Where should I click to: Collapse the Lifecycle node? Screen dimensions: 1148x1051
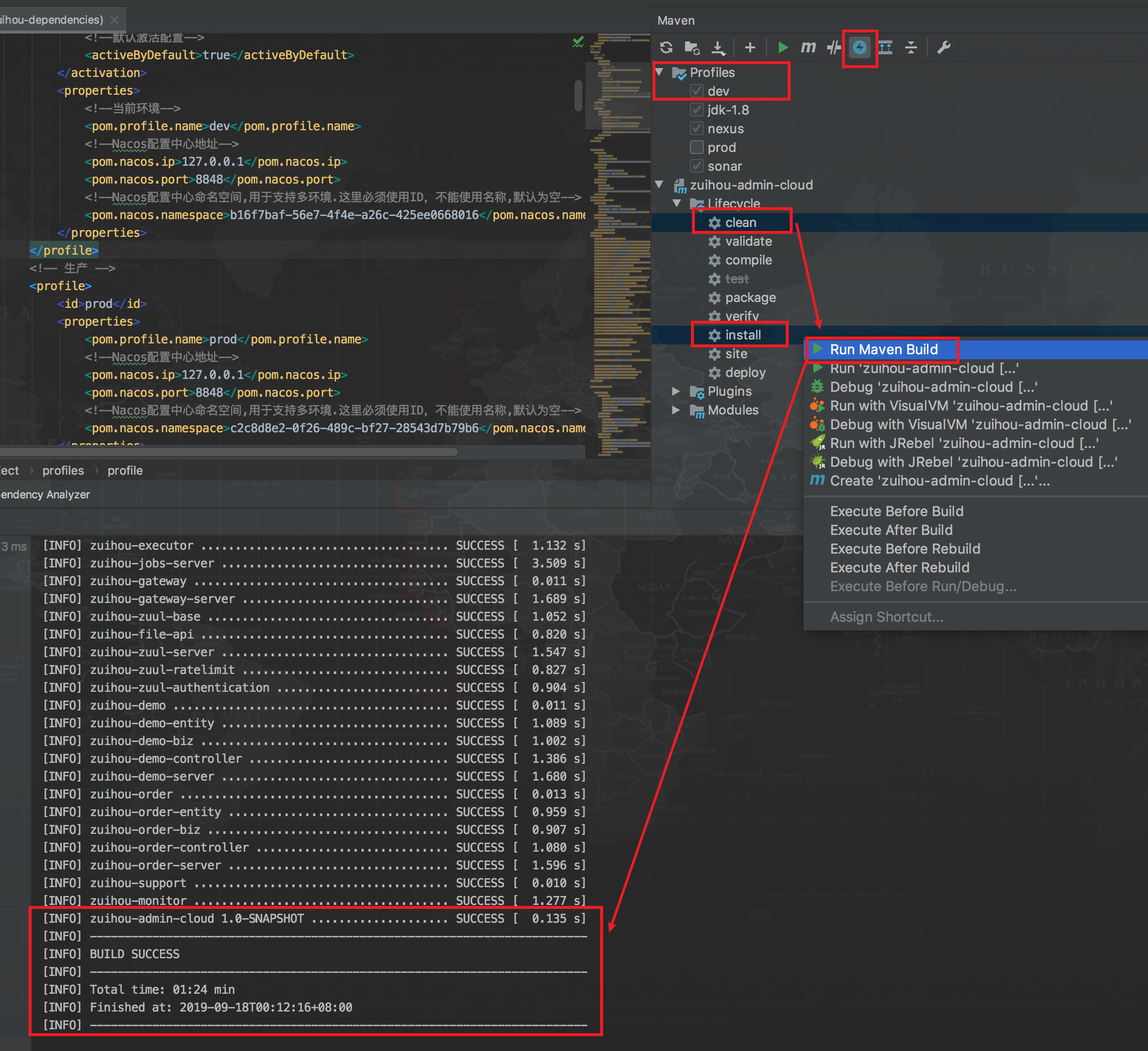[x=677, y=203]
